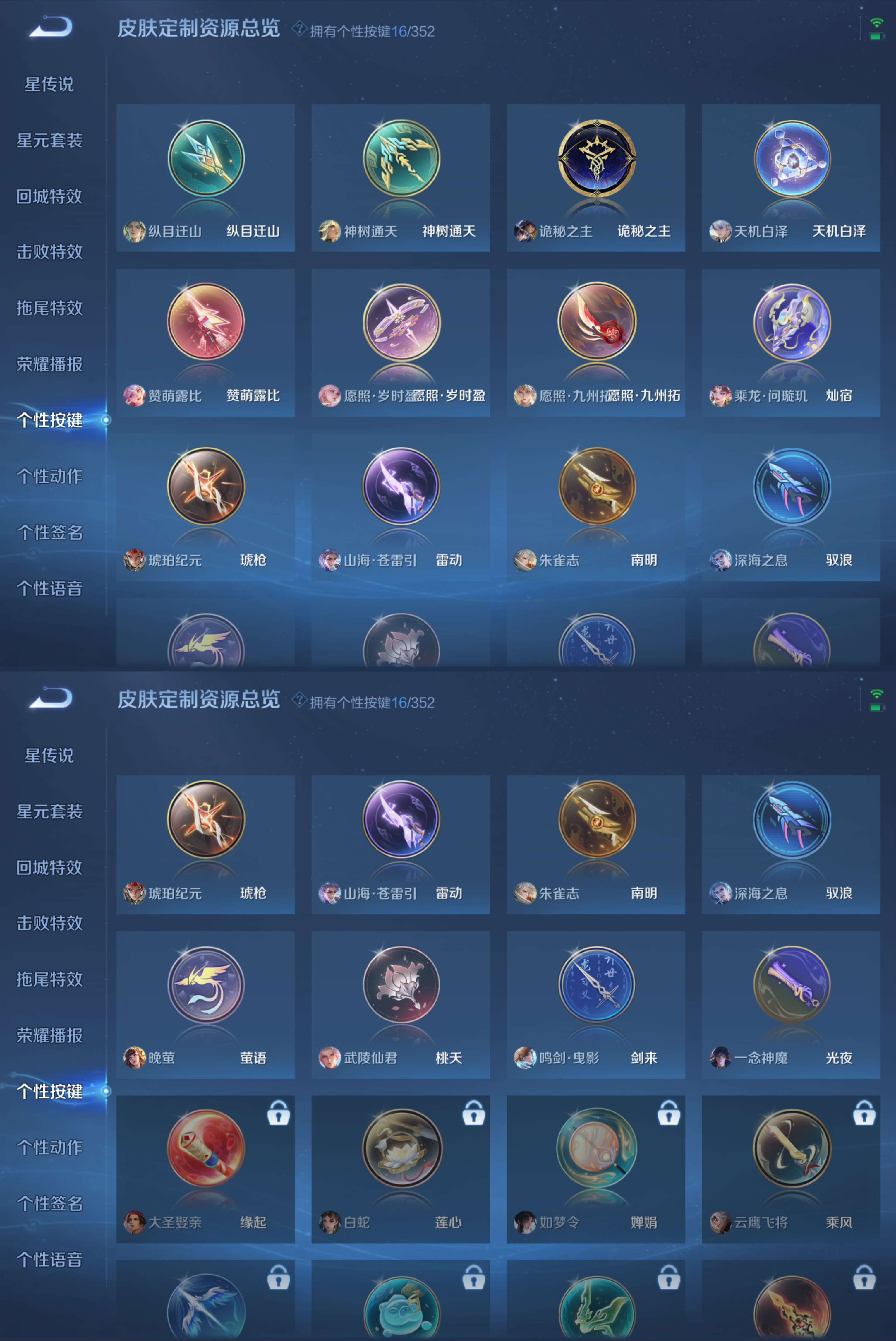Click the 晚萤 hero avatar portrait
The width and height of the screenshot is (896, 1341).
(134, 1057)
